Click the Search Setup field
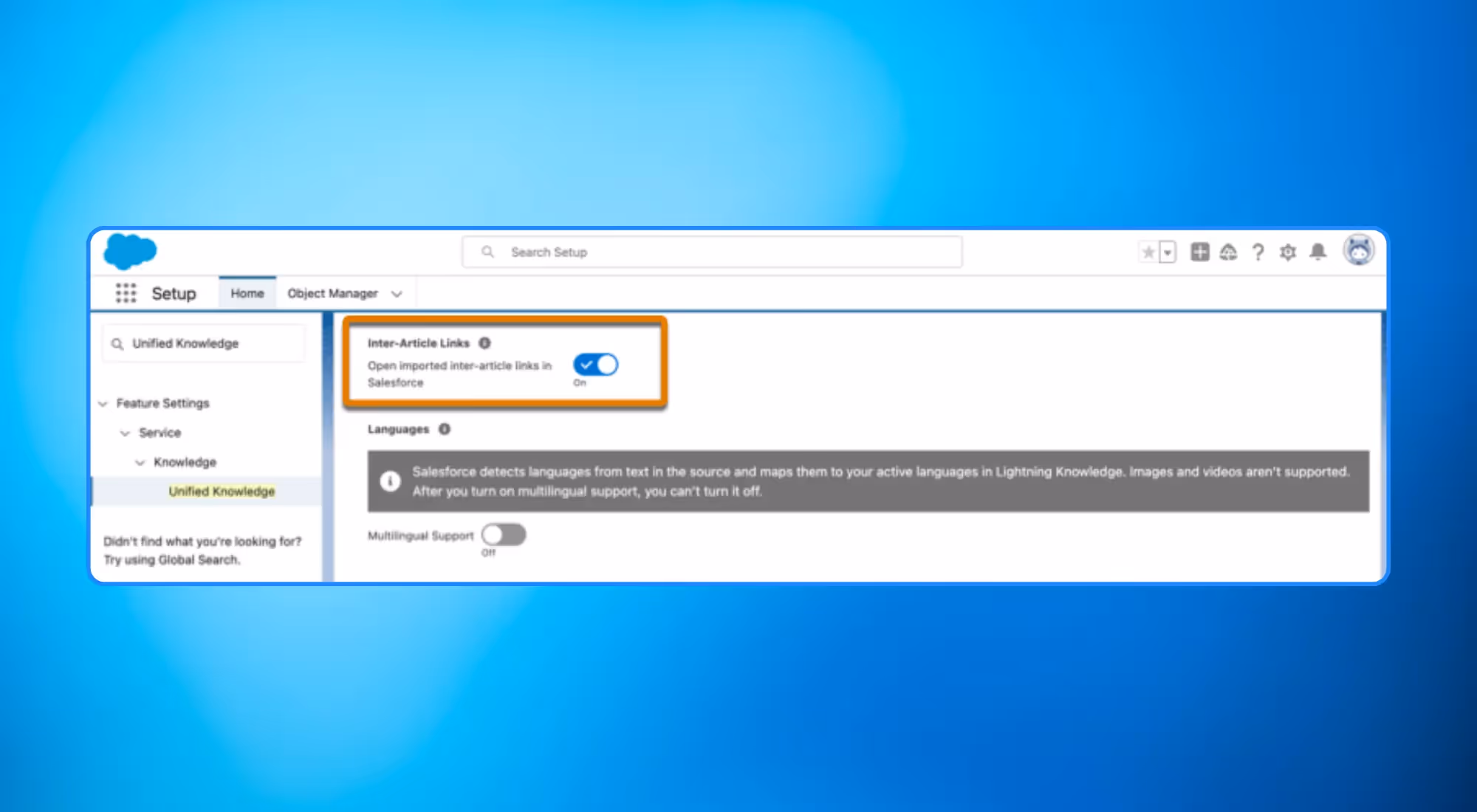Viewport: 1477px width, 812px height. click(712, 252)
